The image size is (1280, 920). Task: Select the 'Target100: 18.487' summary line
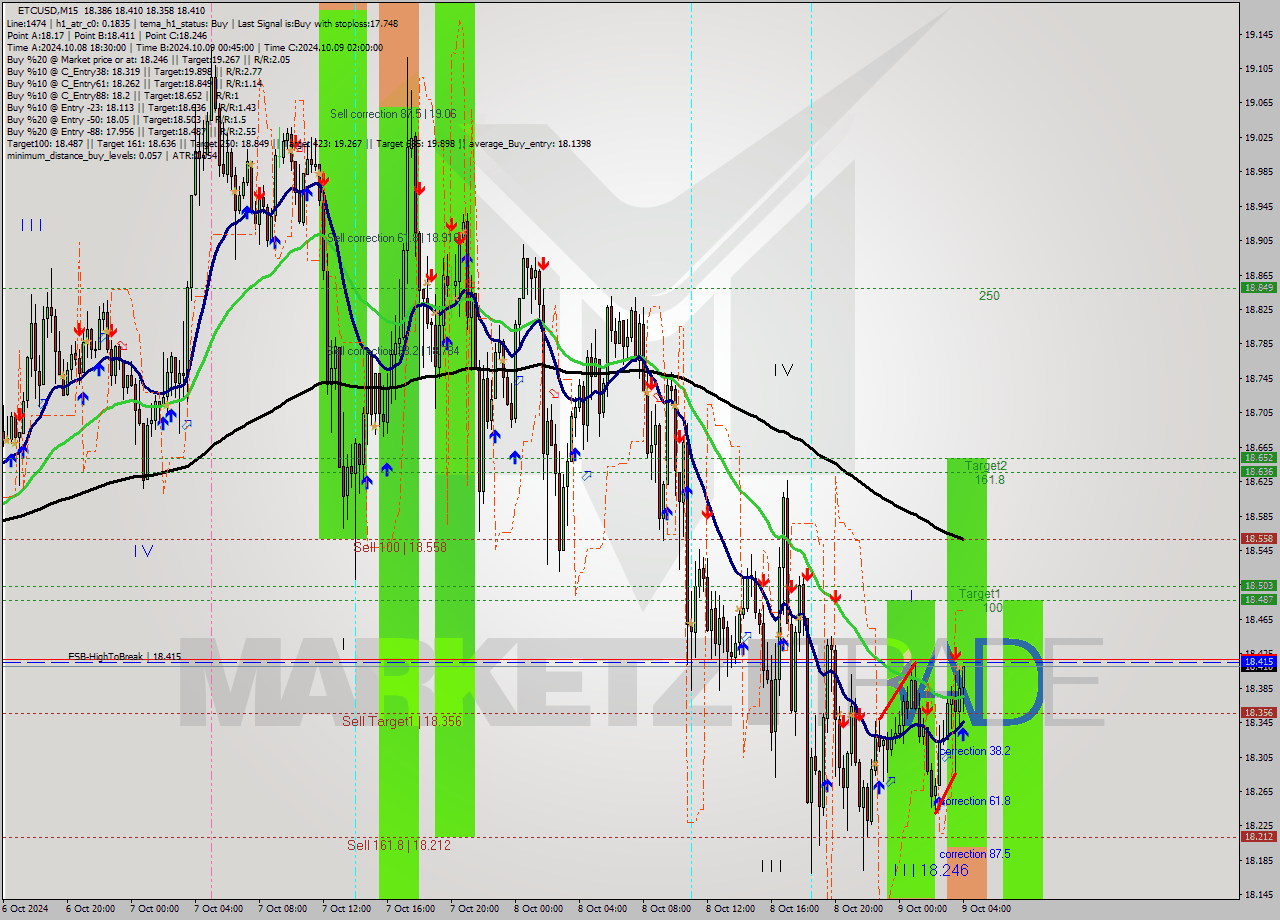298,143
